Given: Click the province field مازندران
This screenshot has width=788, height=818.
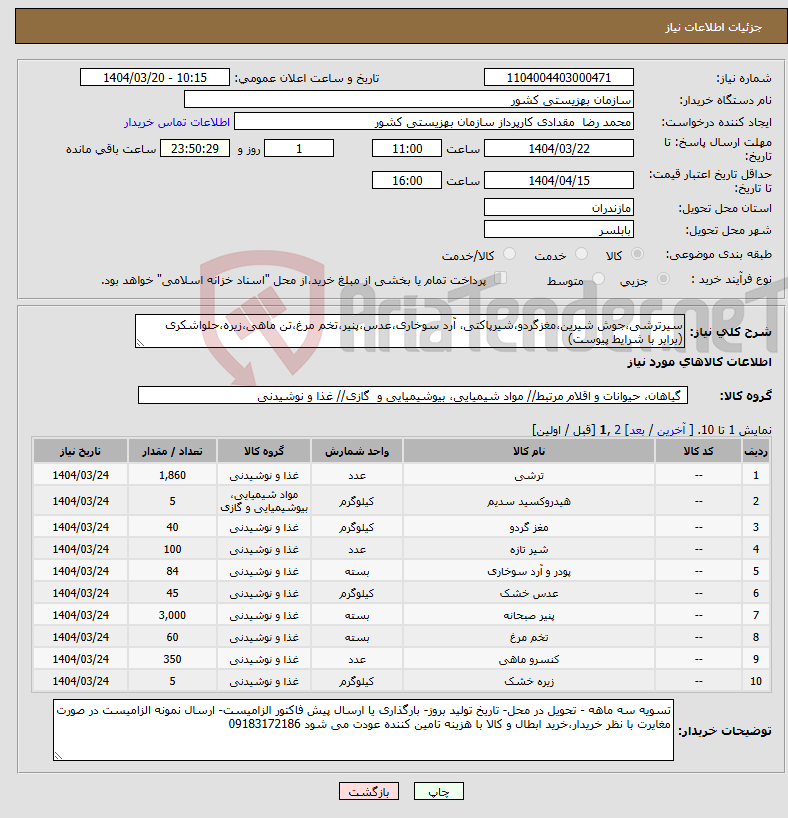Looking at the screenshot, I should click(558, 207).
